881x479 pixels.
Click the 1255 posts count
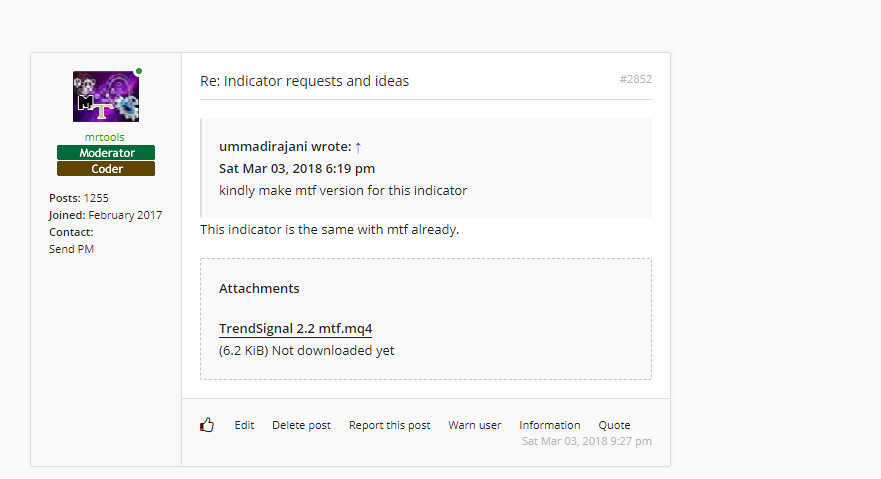[98, 198]
